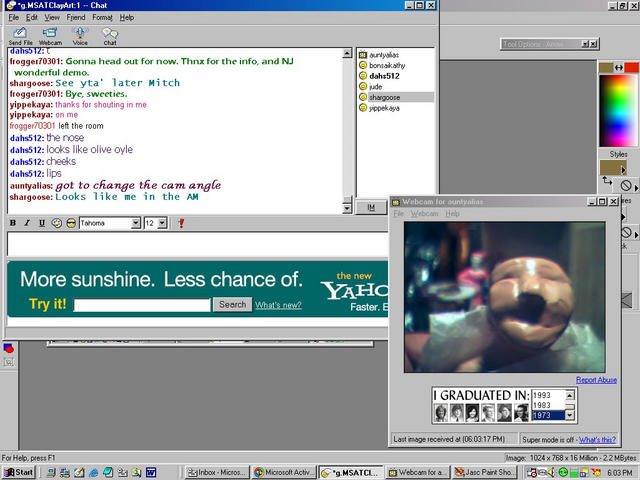Viewport: 640px width, 480px height.
Task: Open the File menu in chat window
Action: (x=14, y=18)
